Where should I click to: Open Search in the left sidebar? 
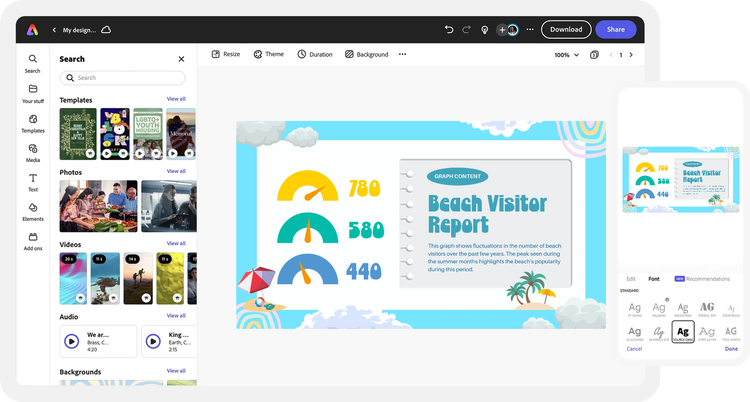click(33, 63)
